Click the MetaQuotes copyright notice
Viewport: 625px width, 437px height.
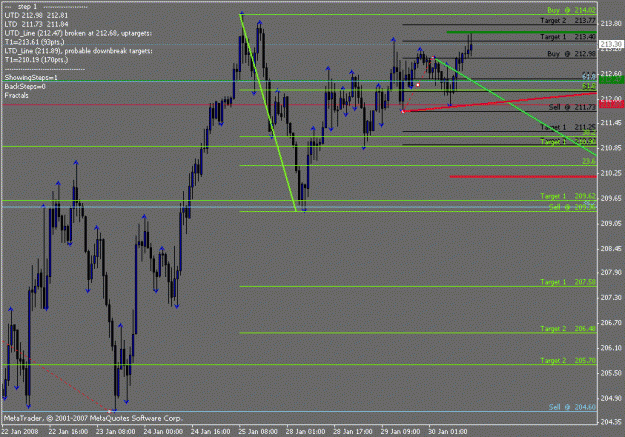point(93,418)
